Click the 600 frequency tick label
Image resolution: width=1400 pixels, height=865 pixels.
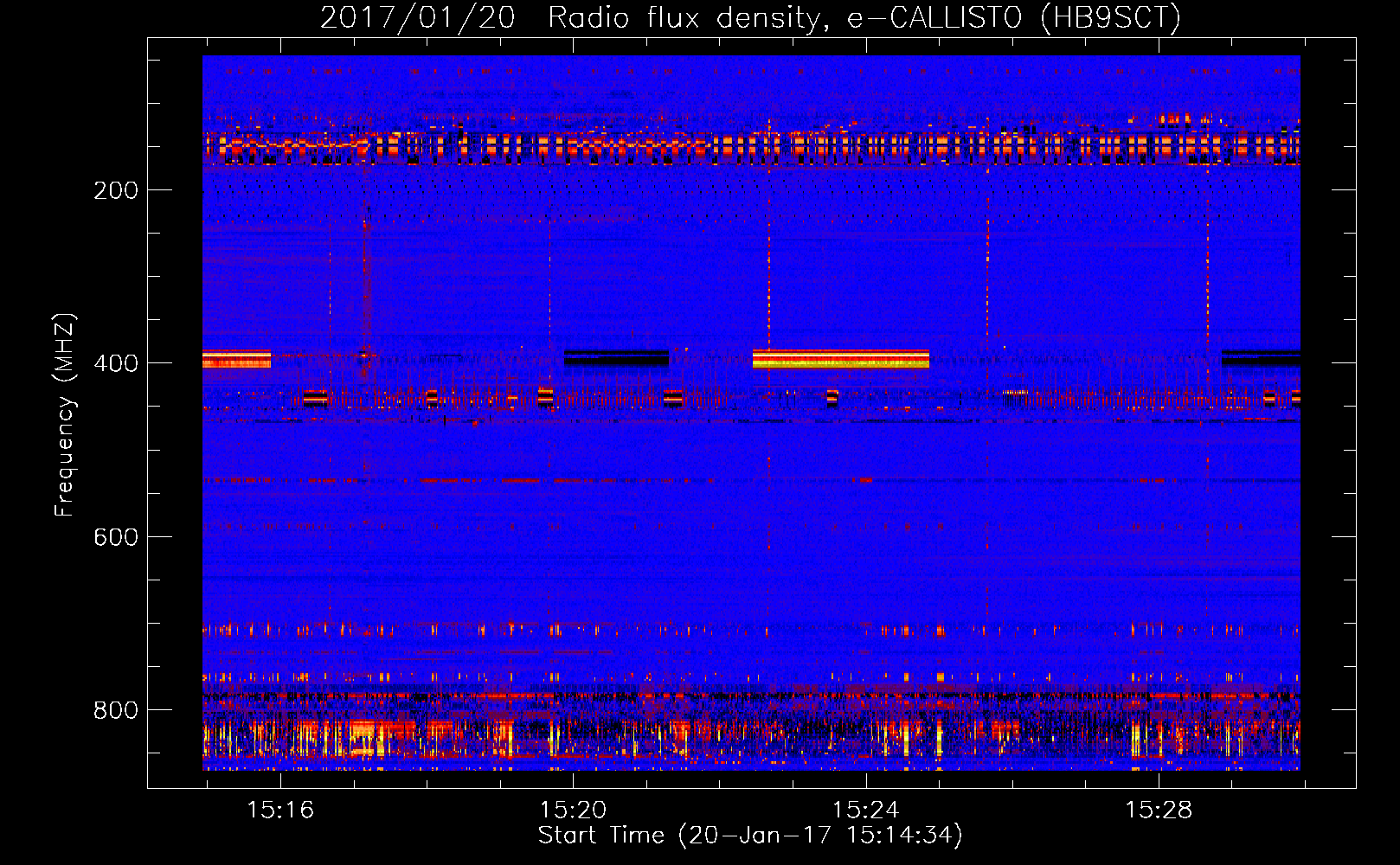(x=116, y=537)
